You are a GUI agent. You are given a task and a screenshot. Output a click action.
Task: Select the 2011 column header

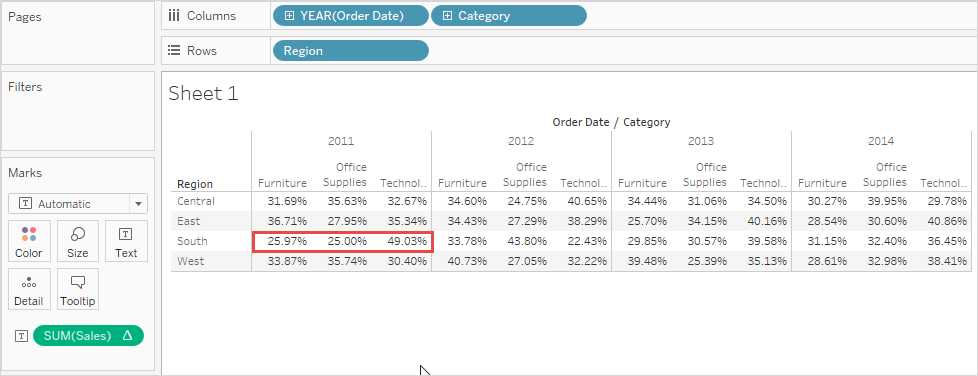coord(341,142)
